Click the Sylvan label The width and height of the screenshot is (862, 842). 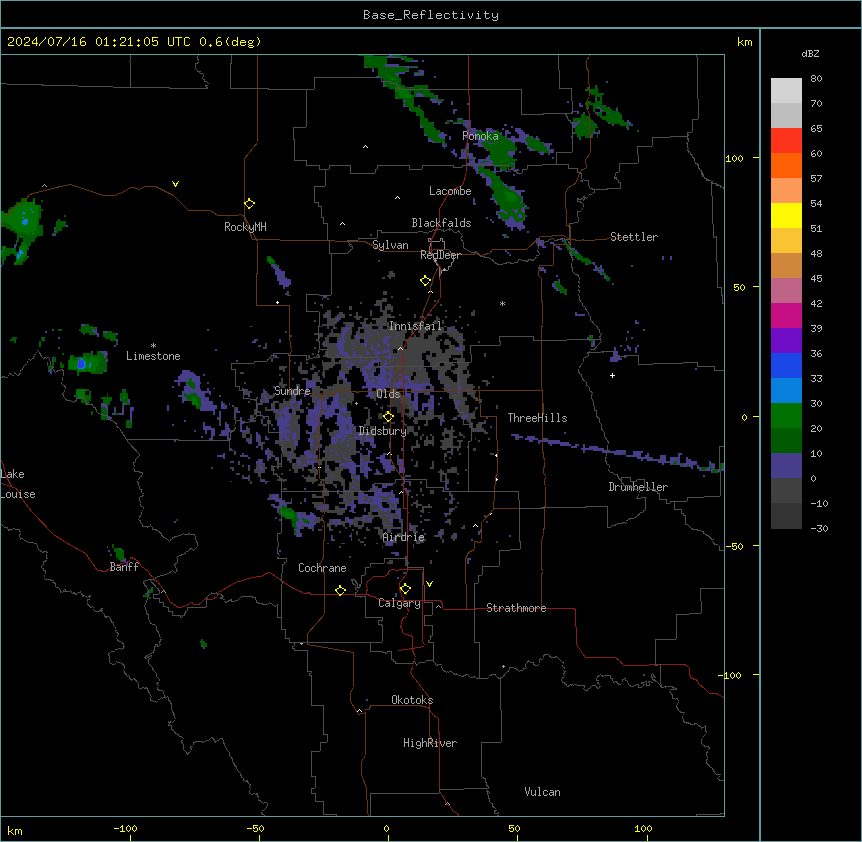point(390,245)
